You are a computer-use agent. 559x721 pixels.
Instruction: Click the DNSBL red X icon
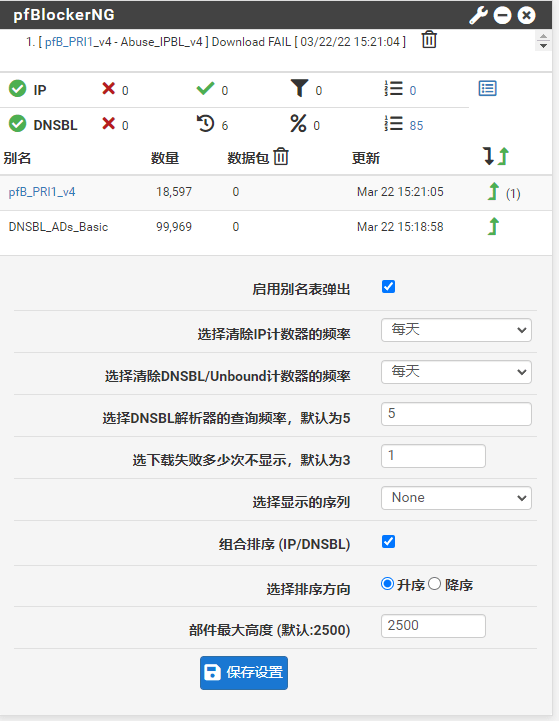tap(108, 123)
